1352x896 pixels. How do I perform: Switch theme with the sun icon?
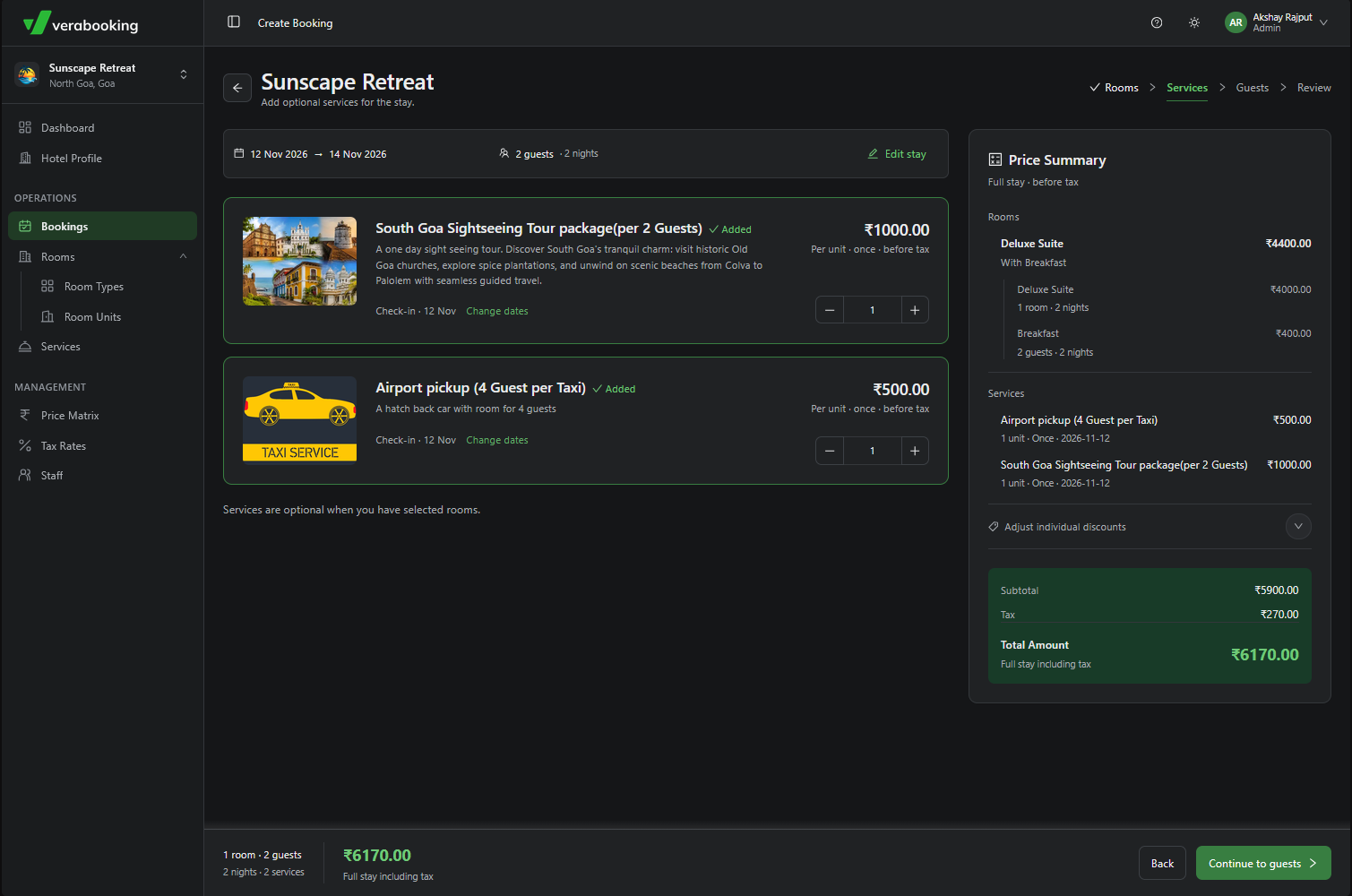click(1194, 23)
